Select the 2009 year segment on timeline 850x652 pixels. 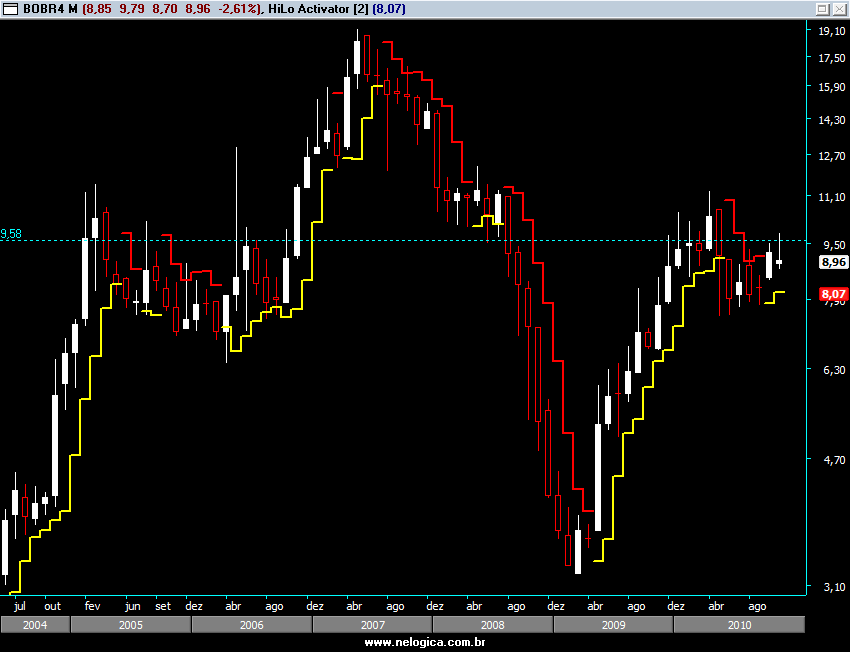click(x=613, y=625)
